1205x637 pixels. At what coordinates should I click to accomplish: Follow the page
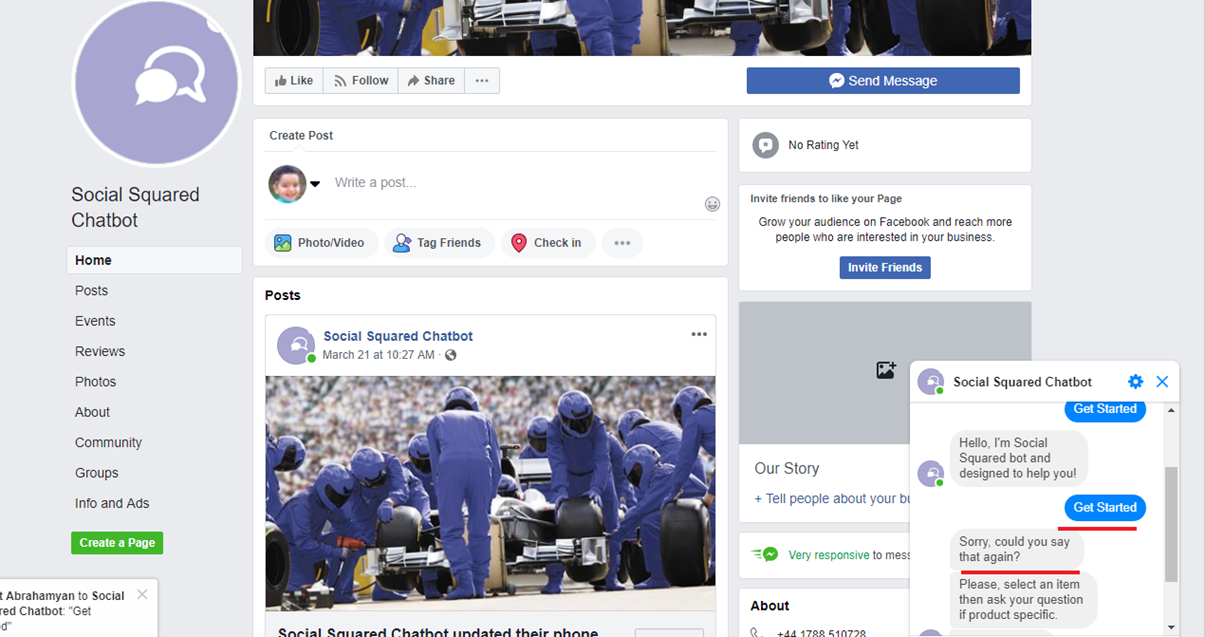[361, 81]
